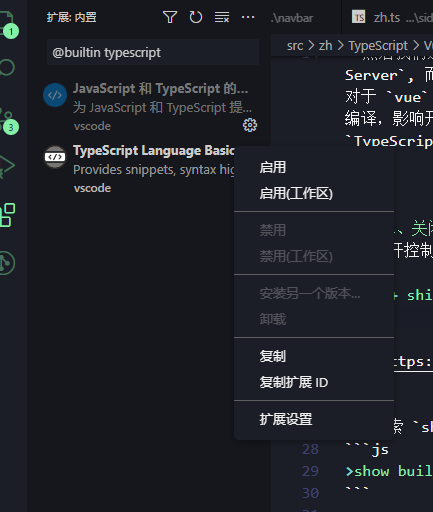
Task: Click the JavaScript extension blue logo
Action: pos(55,95)
